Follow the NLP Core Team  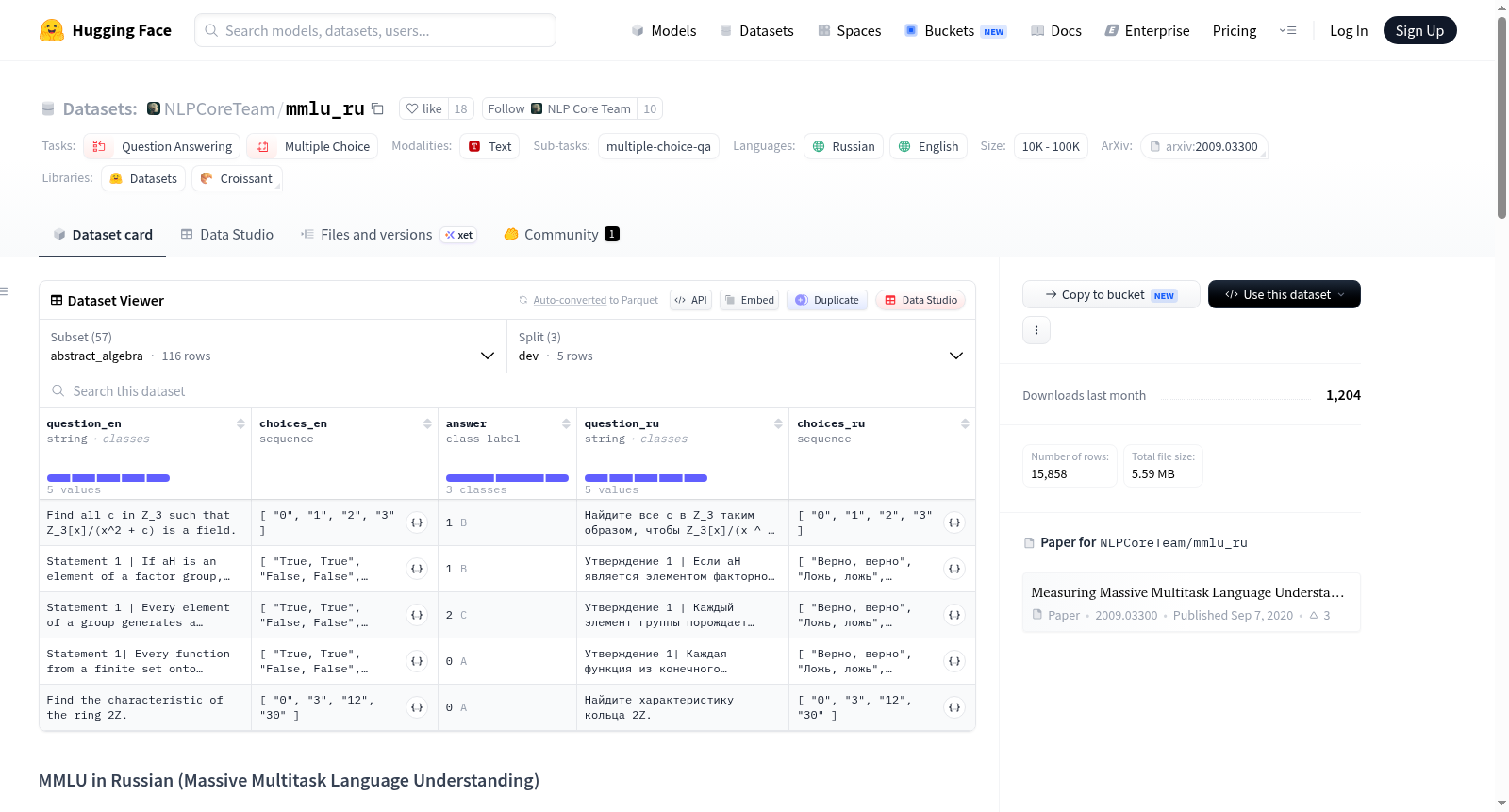559,108
